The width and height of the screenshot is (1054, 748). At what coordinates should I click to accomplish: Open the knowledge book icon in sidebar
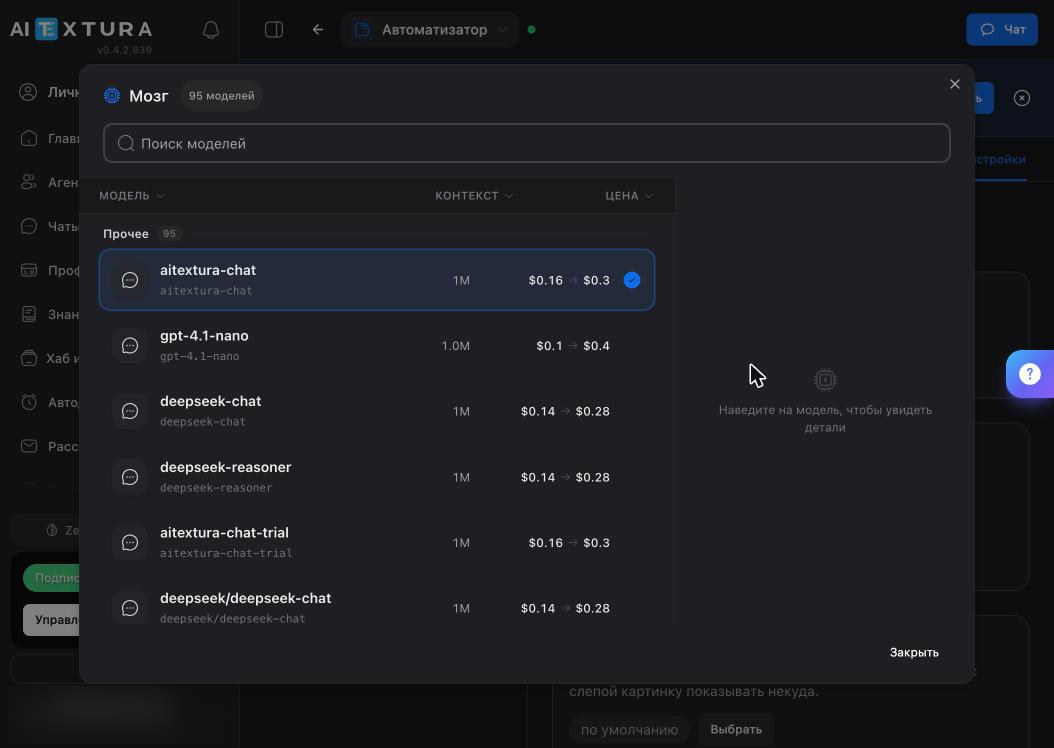[29, 314]
